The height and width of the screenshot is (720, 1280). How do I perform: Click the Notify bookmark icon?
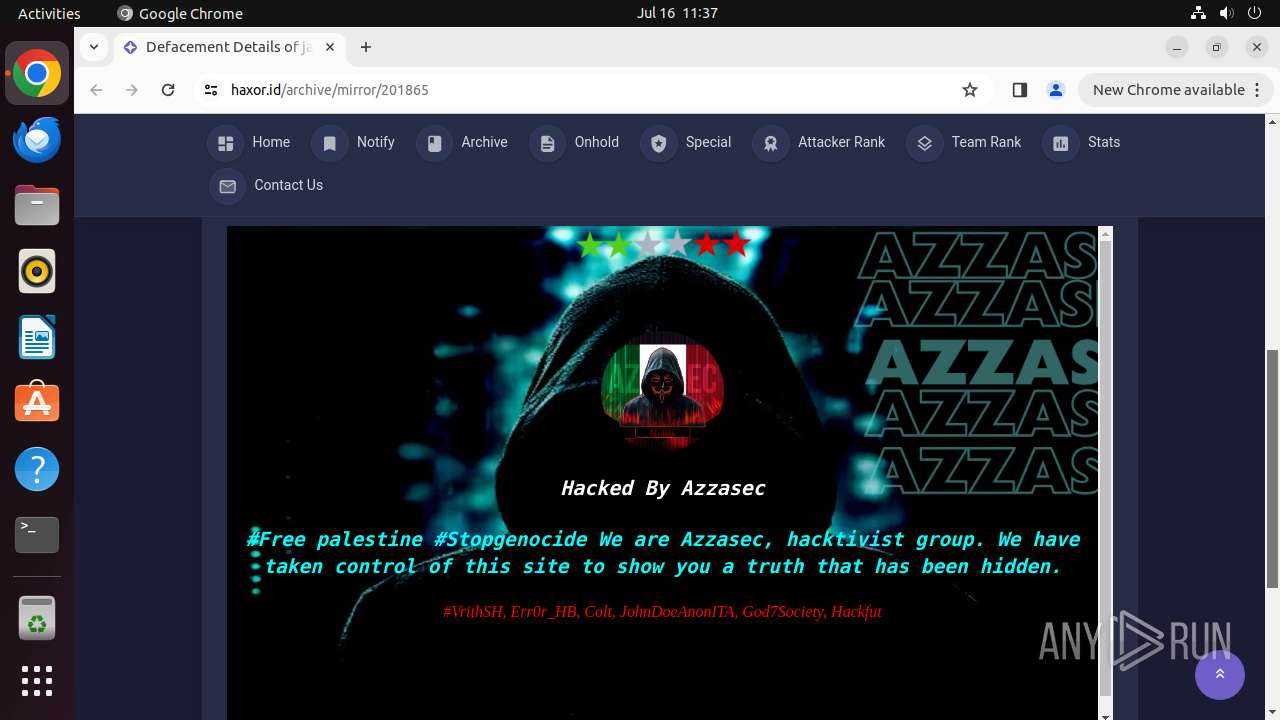click(x=329, y=143)
